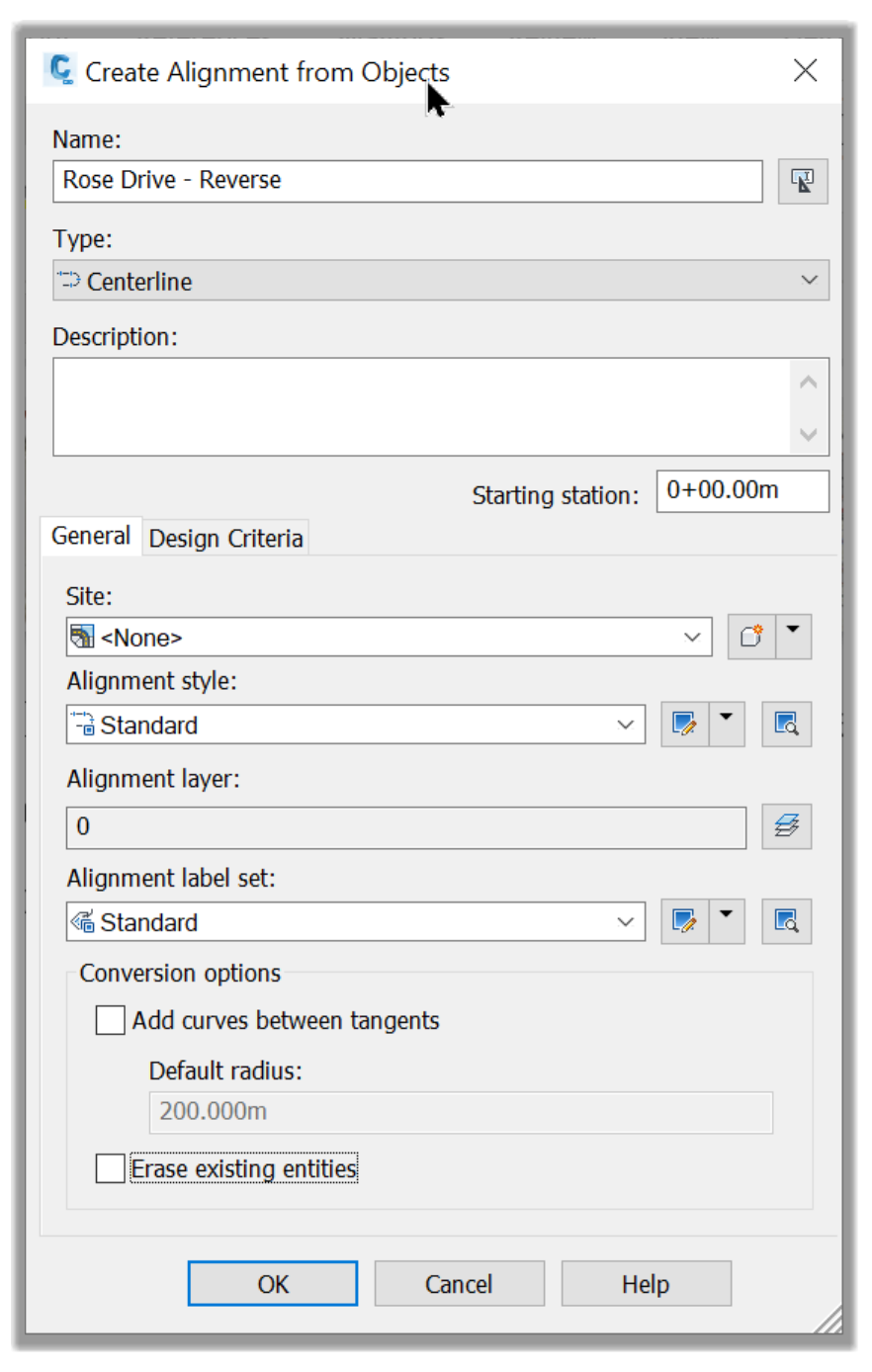Click the name template icon beside Name field

pyautogui.click(x=802, y=182)
